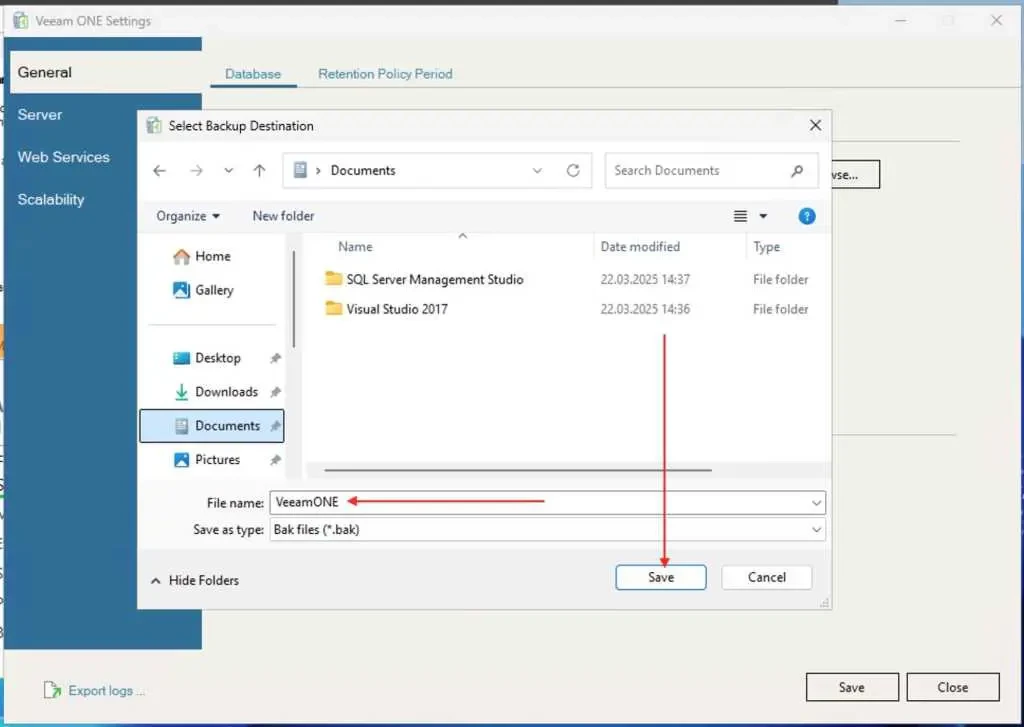Screen dimensions: 1024x727
Task: Click the navigation pane vertical scrollbar
Action: click(294, 299)
